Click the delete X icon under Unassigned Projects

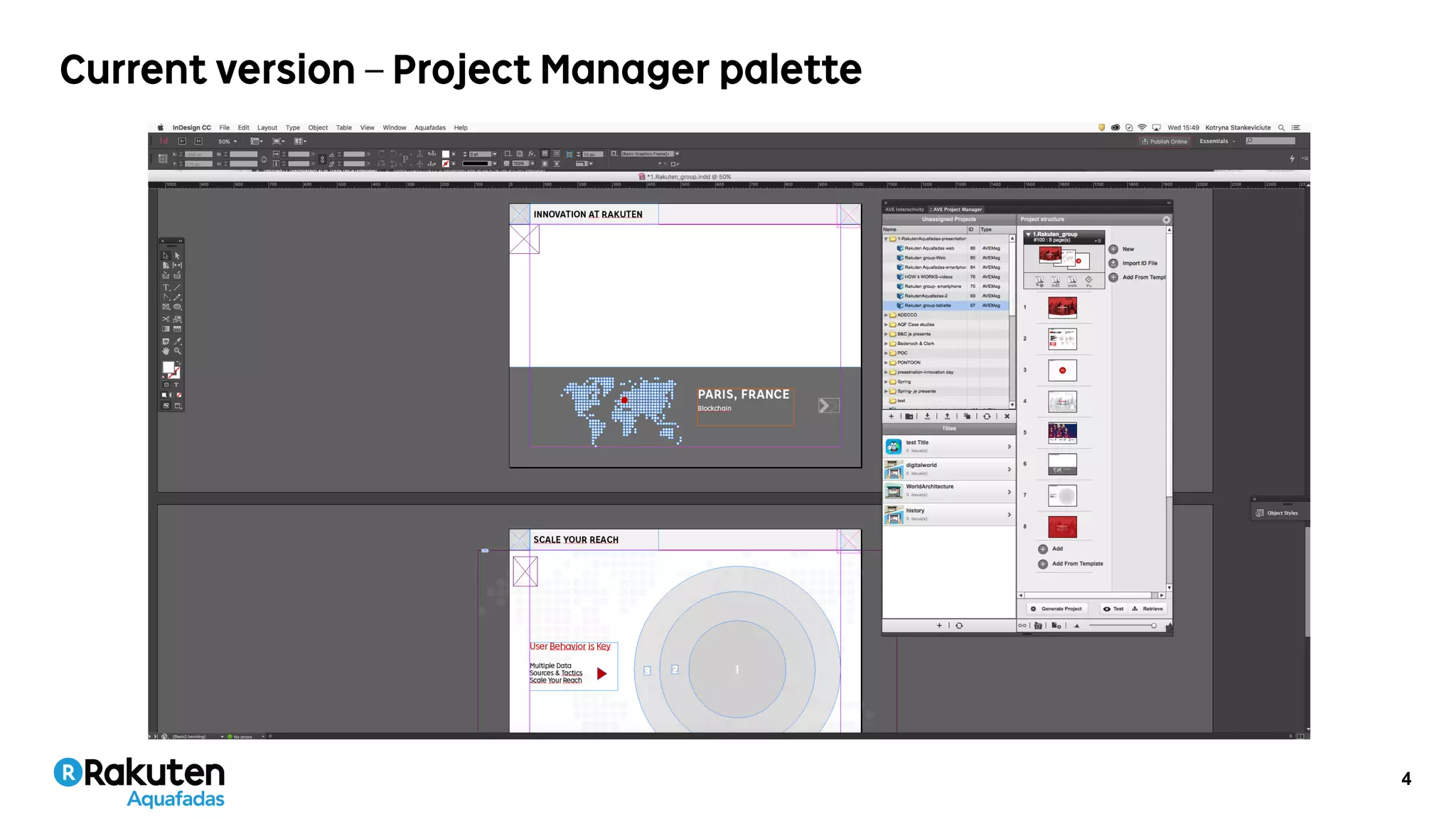1007,417
